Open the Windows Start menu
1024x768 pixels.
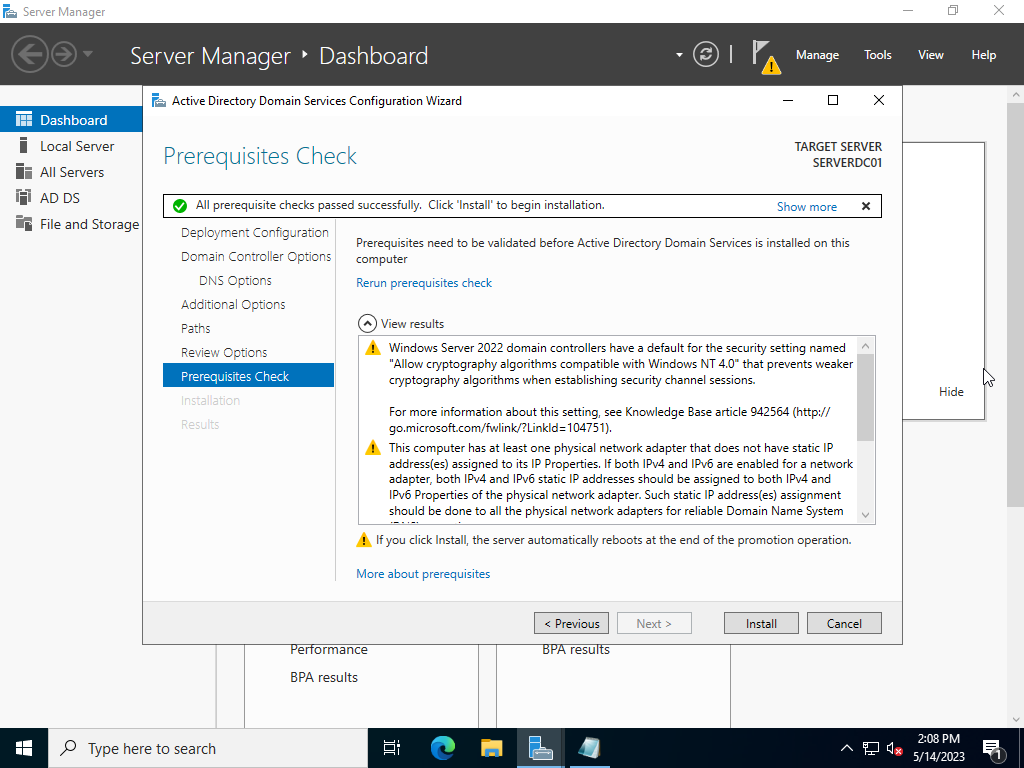tap(24, 748)
